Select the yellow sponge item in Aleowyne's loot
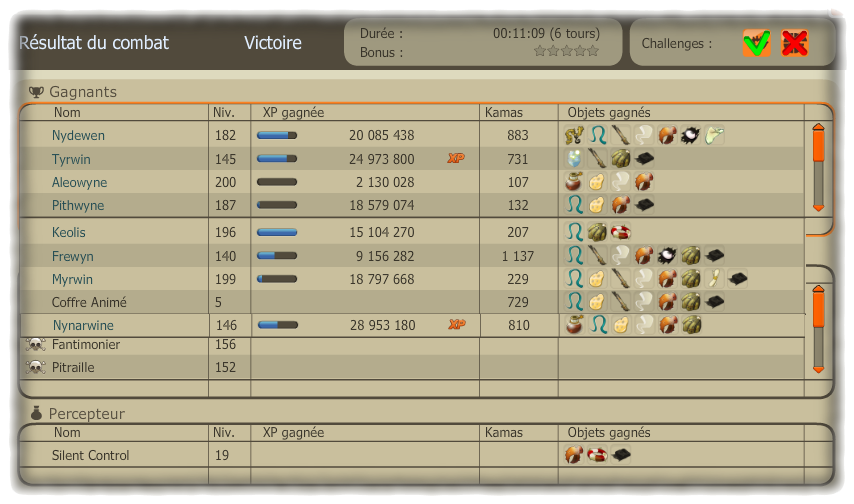Viewport: 854px width, 504px height. click(x=597, y=182)
